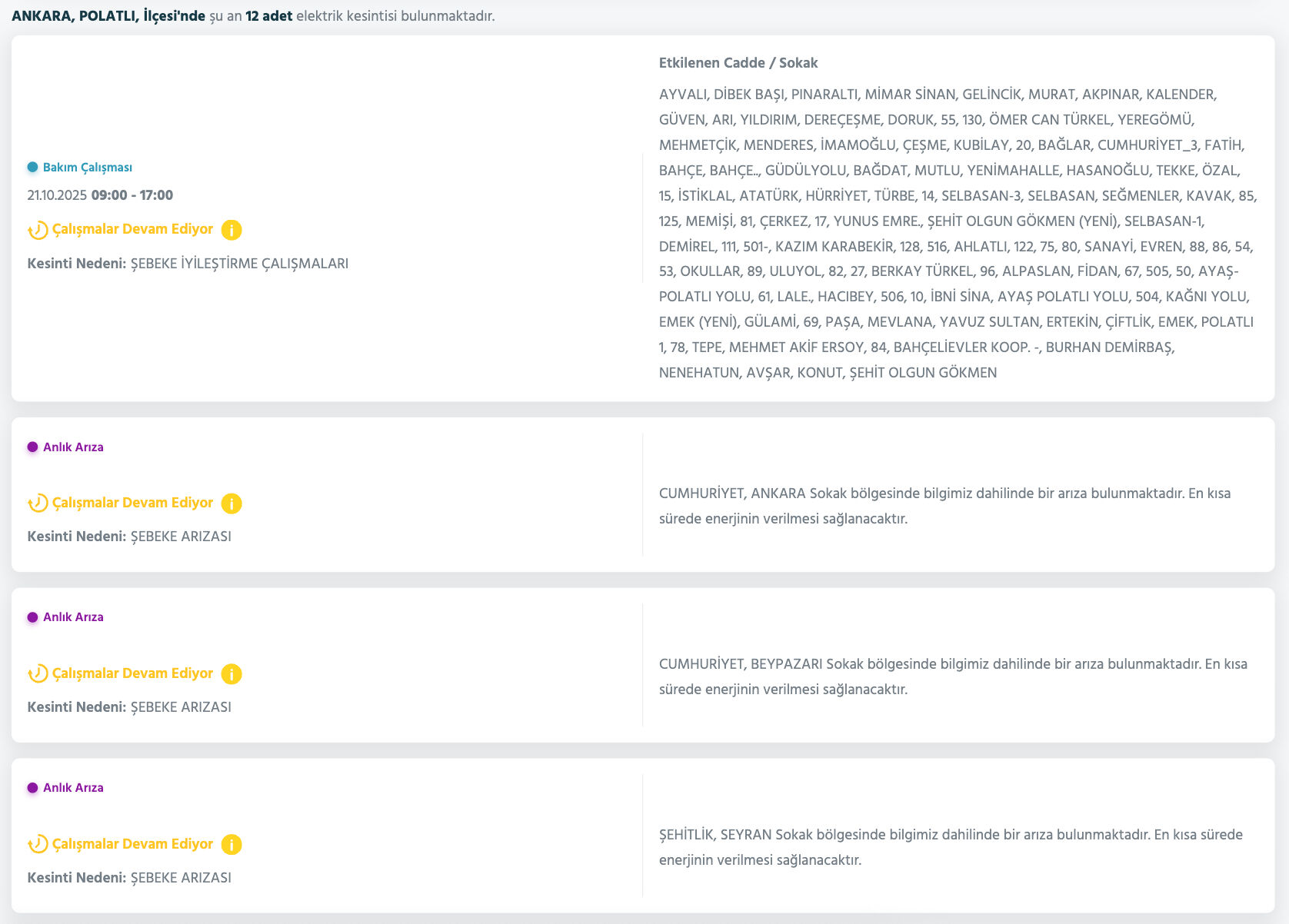The height and width of the screenshot is (924, 1289).
Task: Click info icon in the CUMHURİYET, ANKARA outage card
Action: point(231,504)
